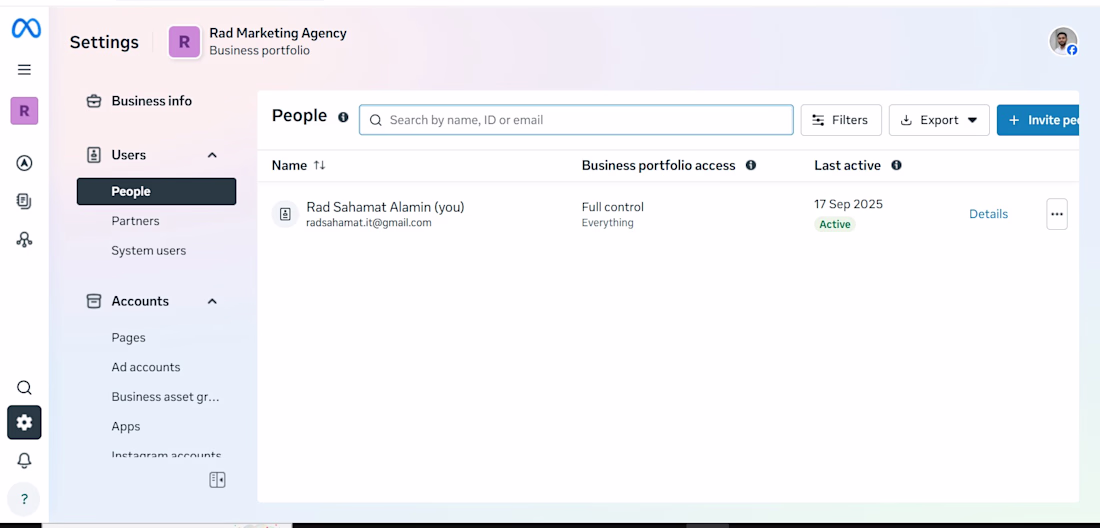Collapse the Accounts section chevron
The height and width of the screenshot is (528, 1100).
213,301
